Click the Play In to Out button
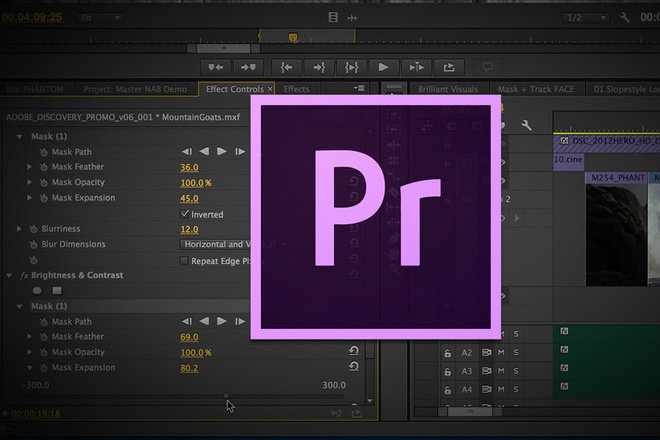Image resolution: width=660 pixels, height=440 pixels. coord(351,67)
